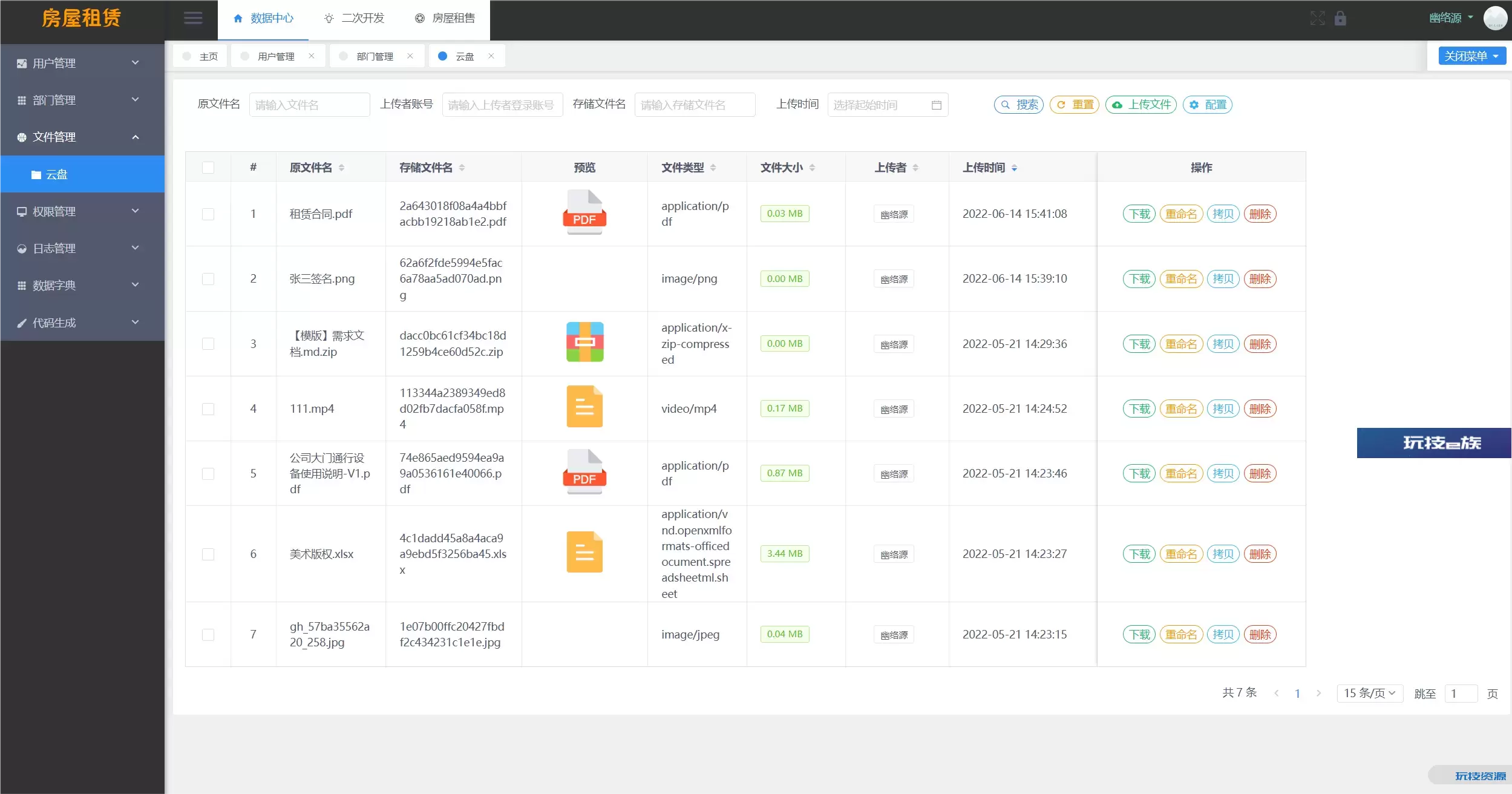Click the 上传文件 upload button
Image resolution: width=1512 pixels, height=794 pixels.
tap(1141, 105)
